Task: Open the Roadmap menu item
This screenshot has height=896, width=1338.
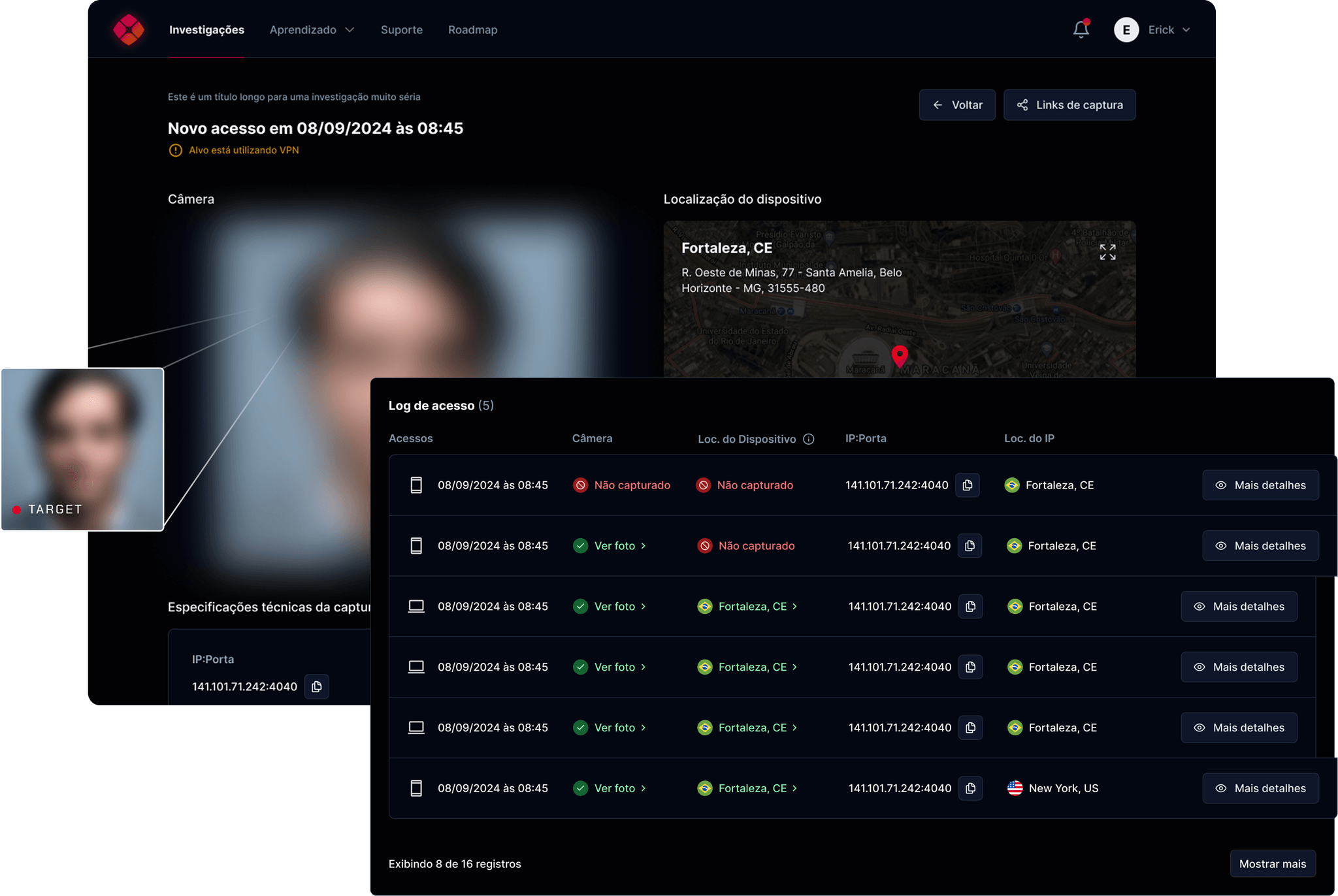Action: pyautogui.click(x=472, y=30)
